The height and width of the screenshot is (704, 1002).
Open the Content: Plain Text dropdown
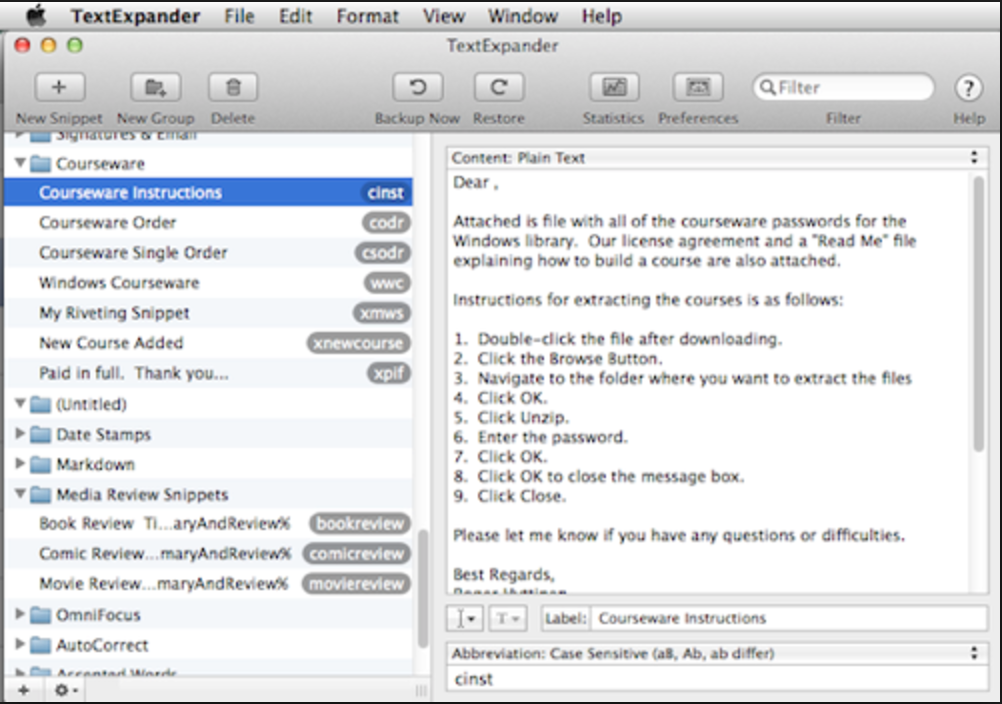click(x=718, y=157)
